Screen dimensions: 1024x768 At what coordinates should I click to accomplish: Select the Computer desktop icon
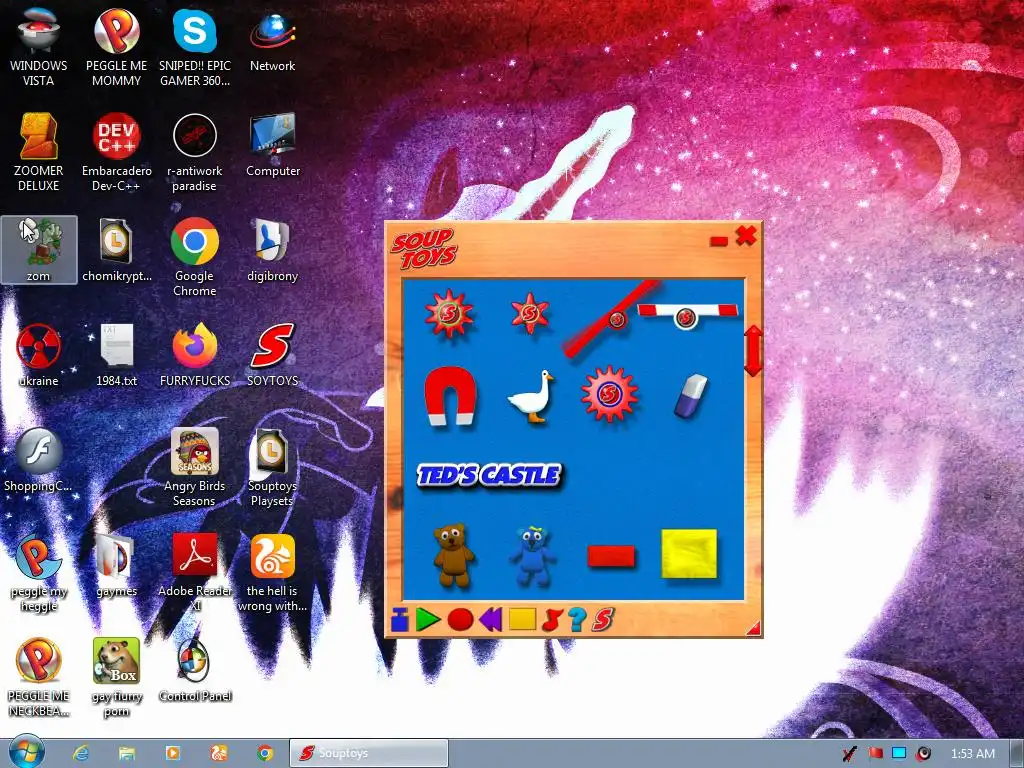coord(272,146)
